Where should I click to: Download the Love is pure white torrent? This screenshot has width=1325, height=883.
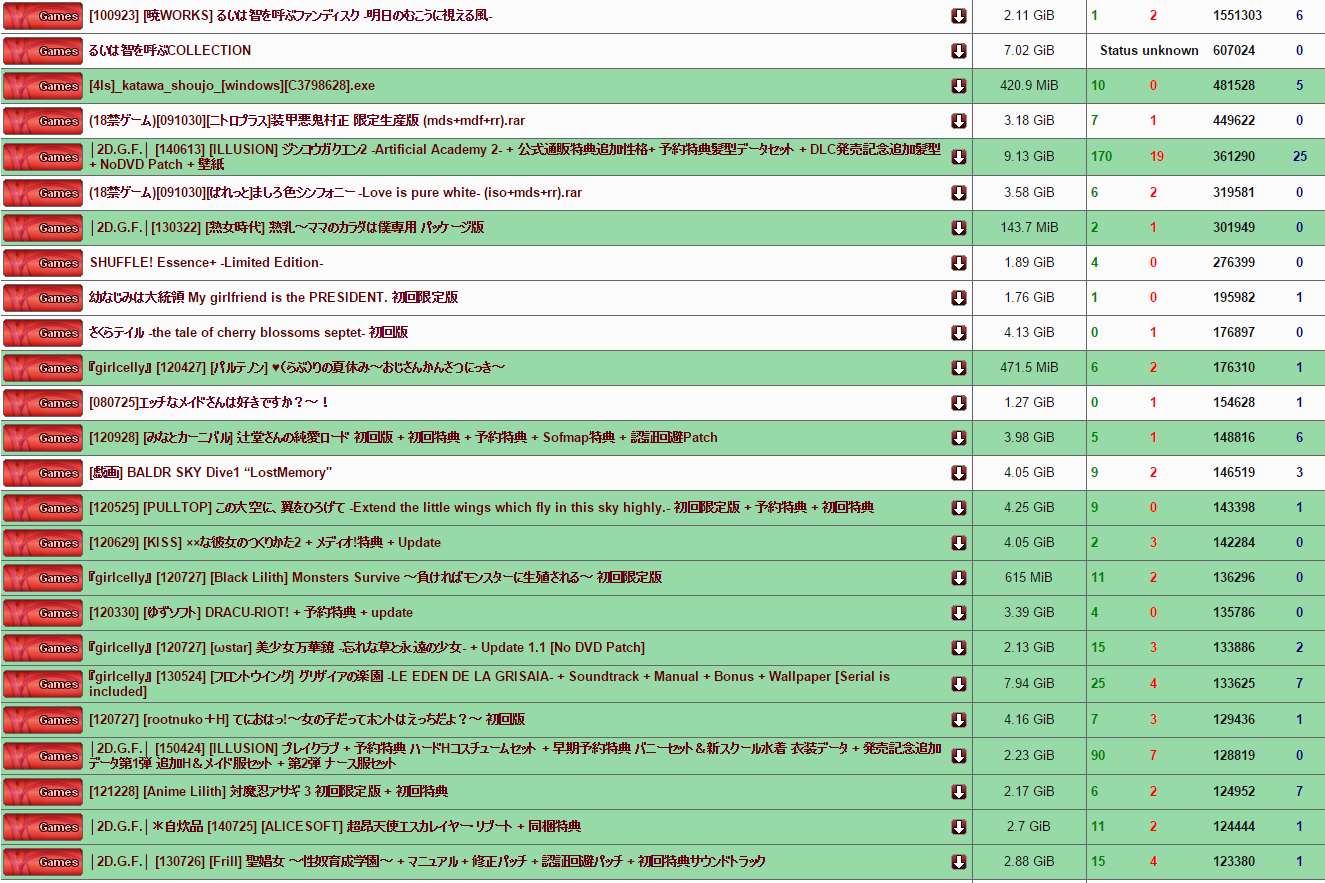(x=959, y=193)
